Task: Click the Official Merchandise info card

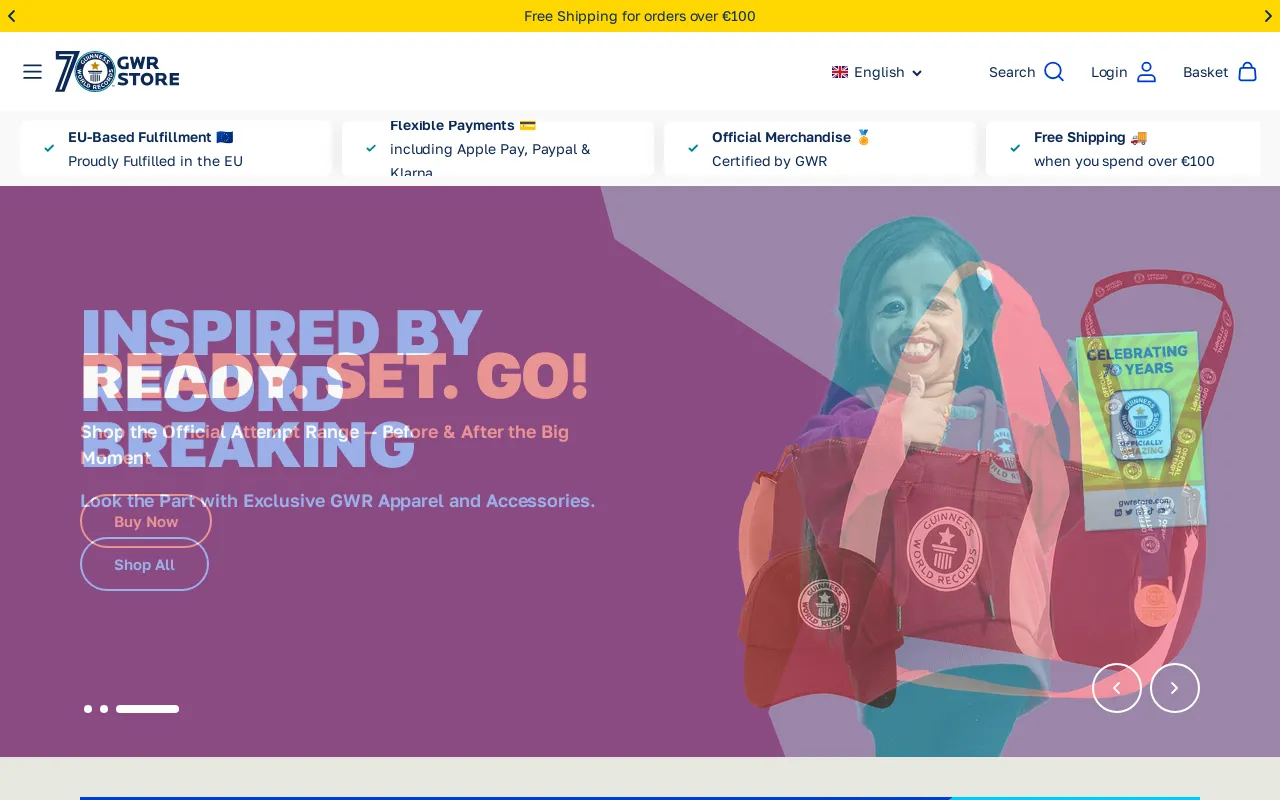Action: [x=820, y=149]
